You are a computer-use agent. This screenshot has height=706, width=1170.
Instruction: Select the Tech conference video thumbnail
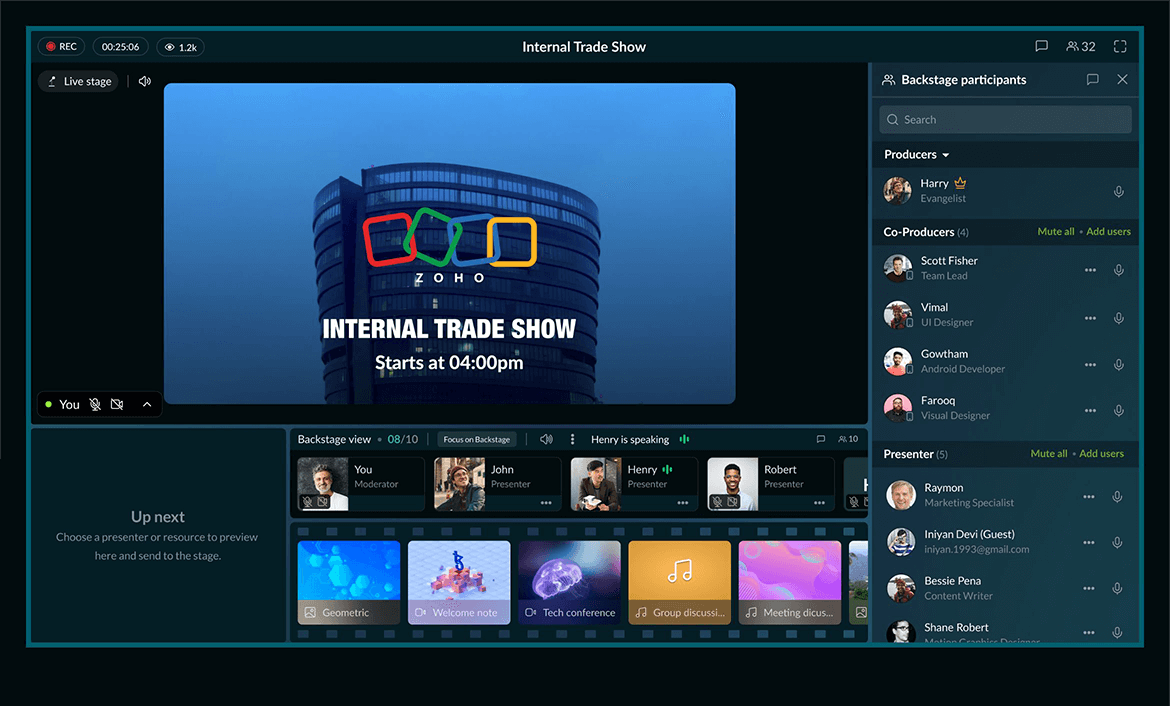click(569, 582)
